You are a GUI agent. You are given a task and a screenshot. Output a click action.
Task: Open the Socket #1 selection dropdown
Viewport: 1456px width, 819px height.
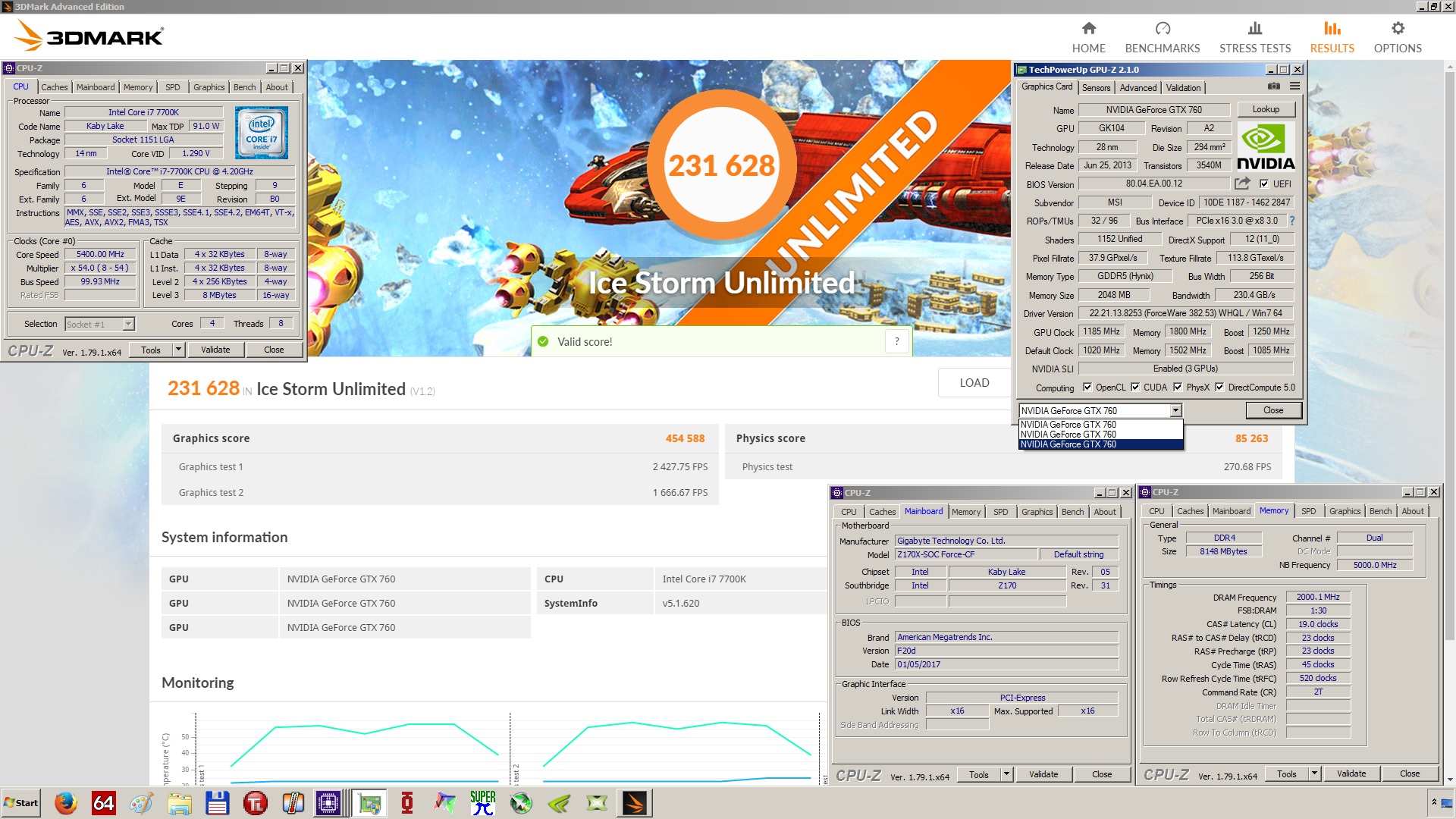128,324
